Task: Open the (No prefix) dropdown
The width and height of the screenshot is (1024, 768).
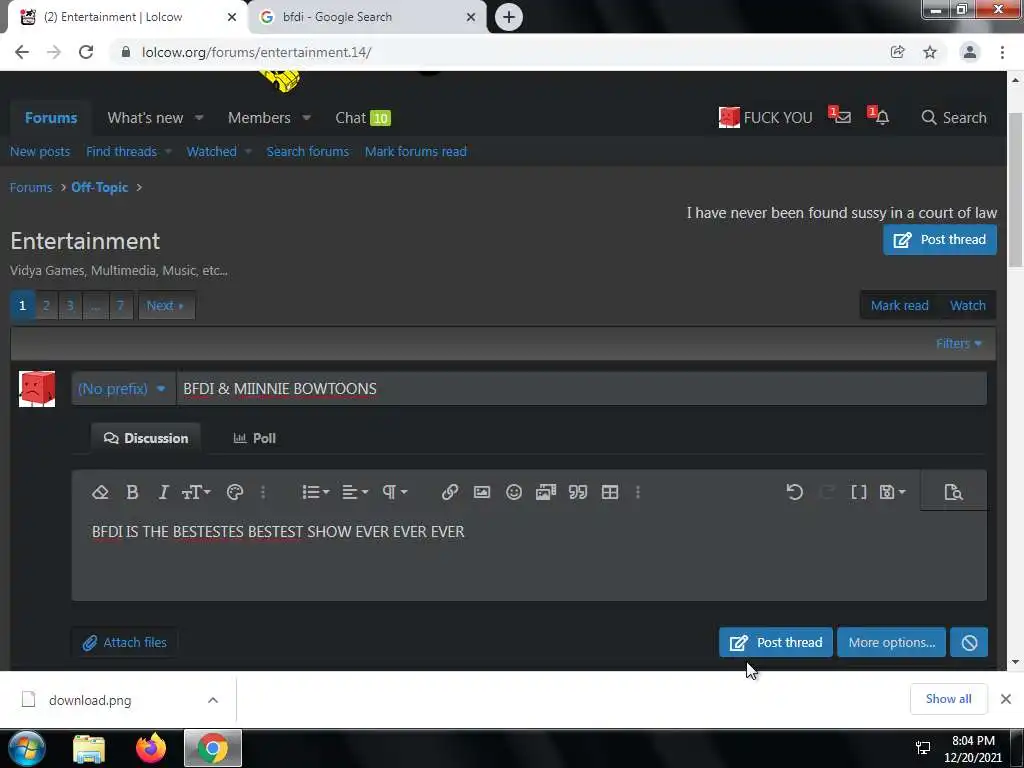Action: pyautogui.click(x=122, y=389)
